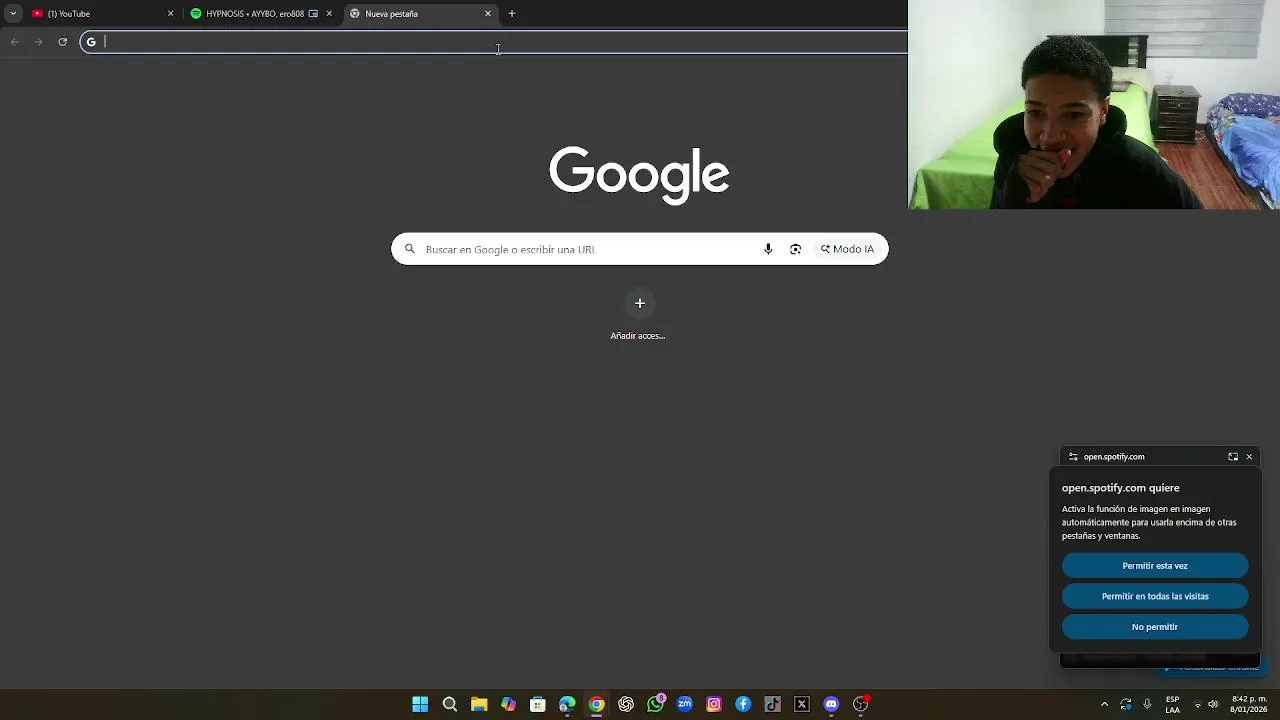Open the Windows Start menu
1280x720 pixels.
pos(420,704)
